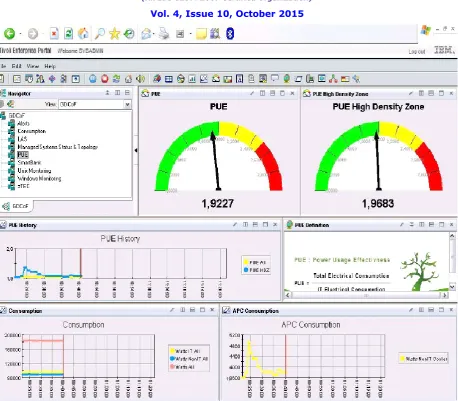458x401 pixels.
Task: Click the blue globe icon in portal toolbar
Action: coord(93,79)
